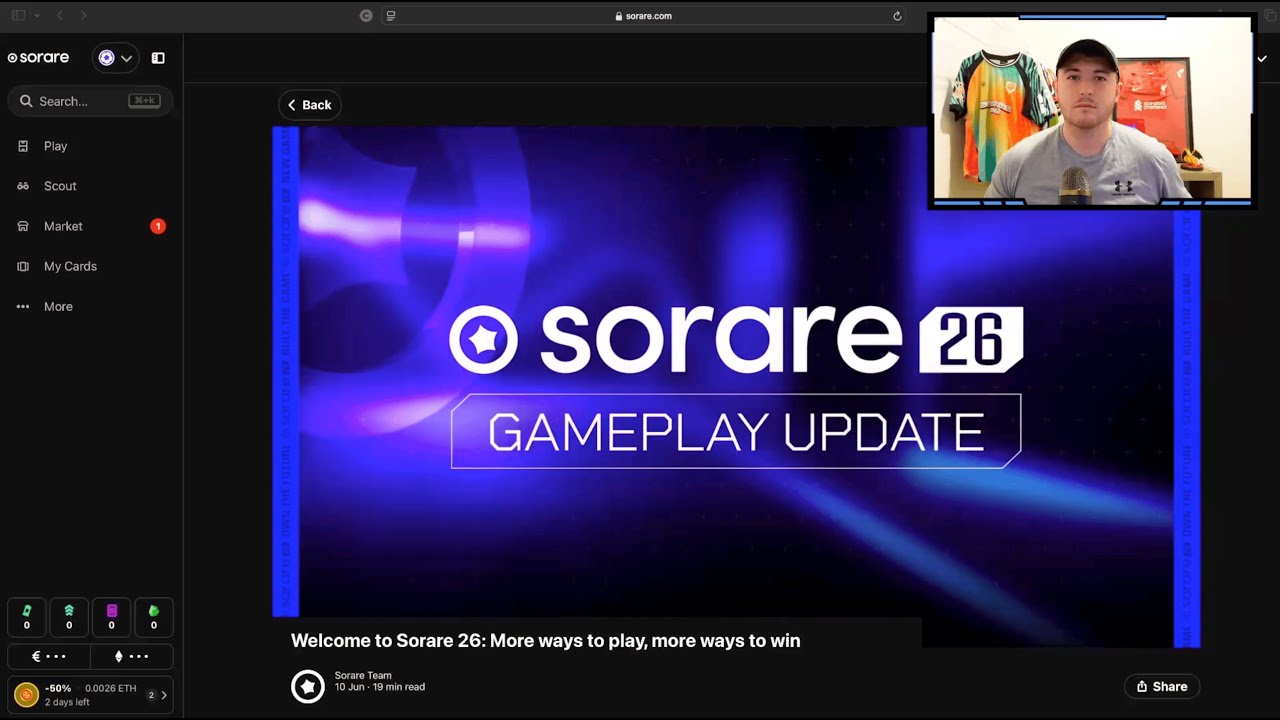The width and height of the screenshot is (1280, 720).
Task: Collapse the Sorare sidebar panel
Action: pos(158,58)
